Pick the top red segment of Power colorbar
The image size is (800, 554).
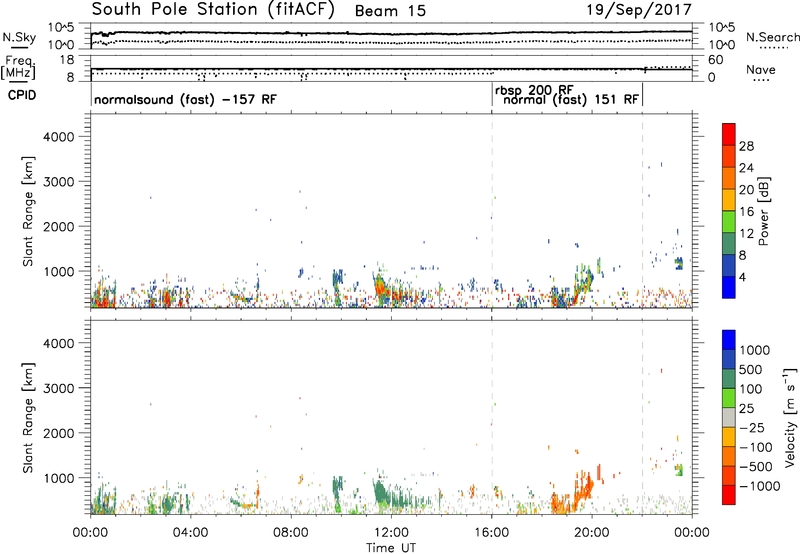pyautogui.click(x=729, y=134)
